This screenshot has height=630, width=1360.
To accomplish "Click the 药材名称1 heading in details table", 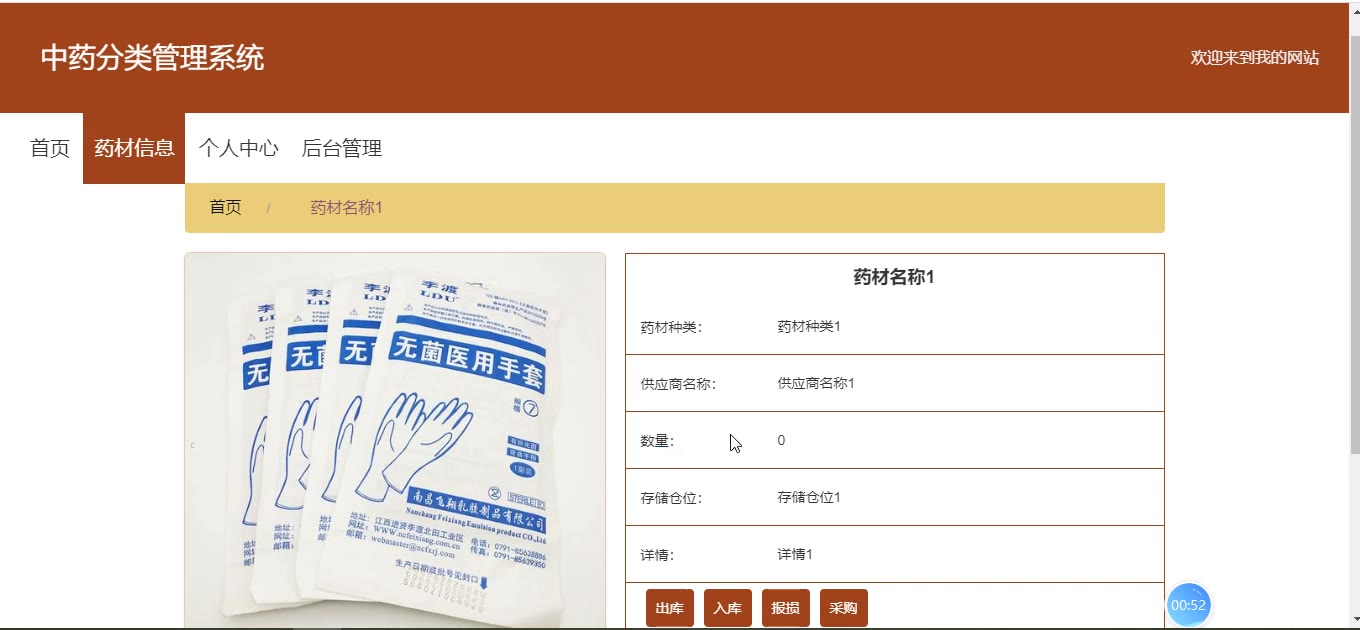I will (x=894, y=277).
